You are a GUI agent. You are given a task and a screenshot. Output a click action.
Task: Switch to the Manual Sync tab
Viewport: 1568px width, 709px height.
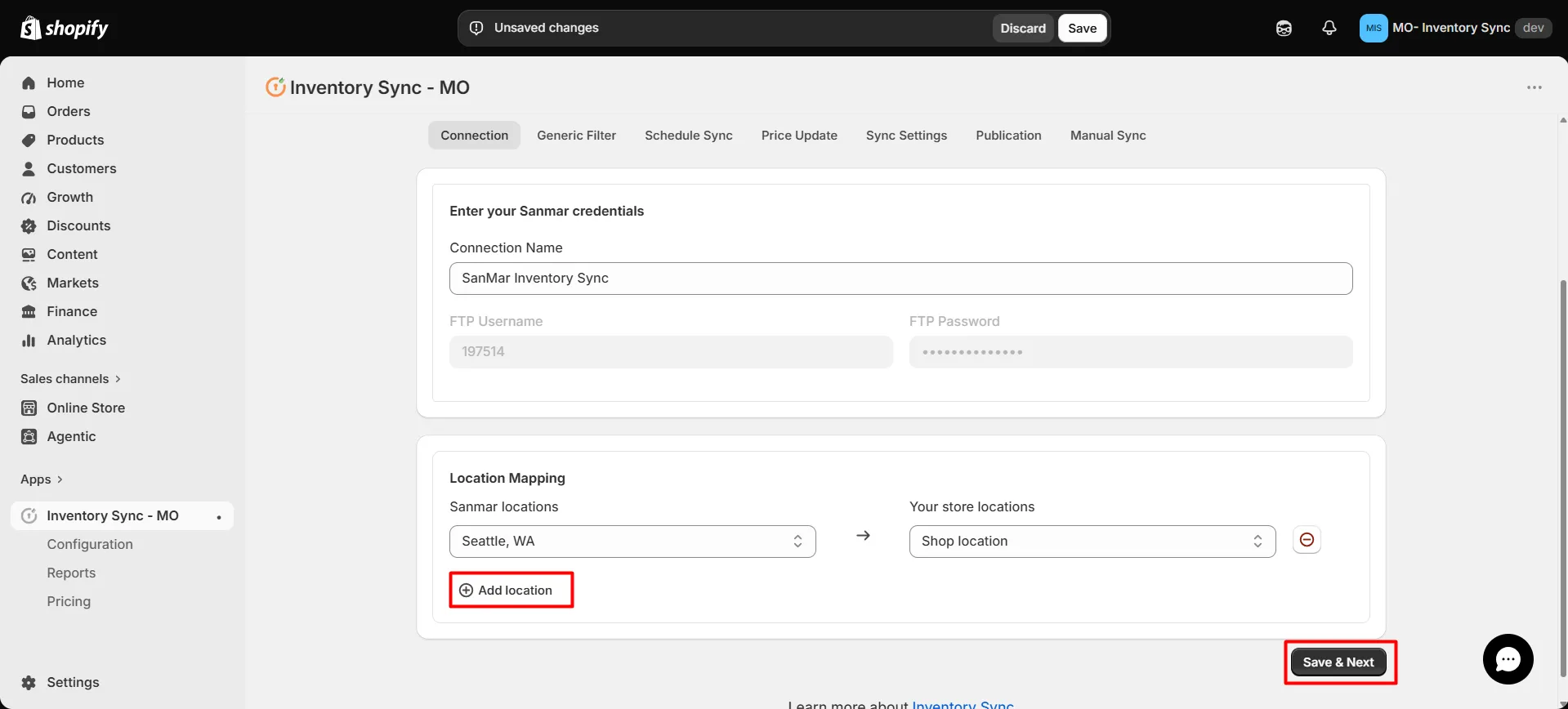click(x=1108, y=136)
